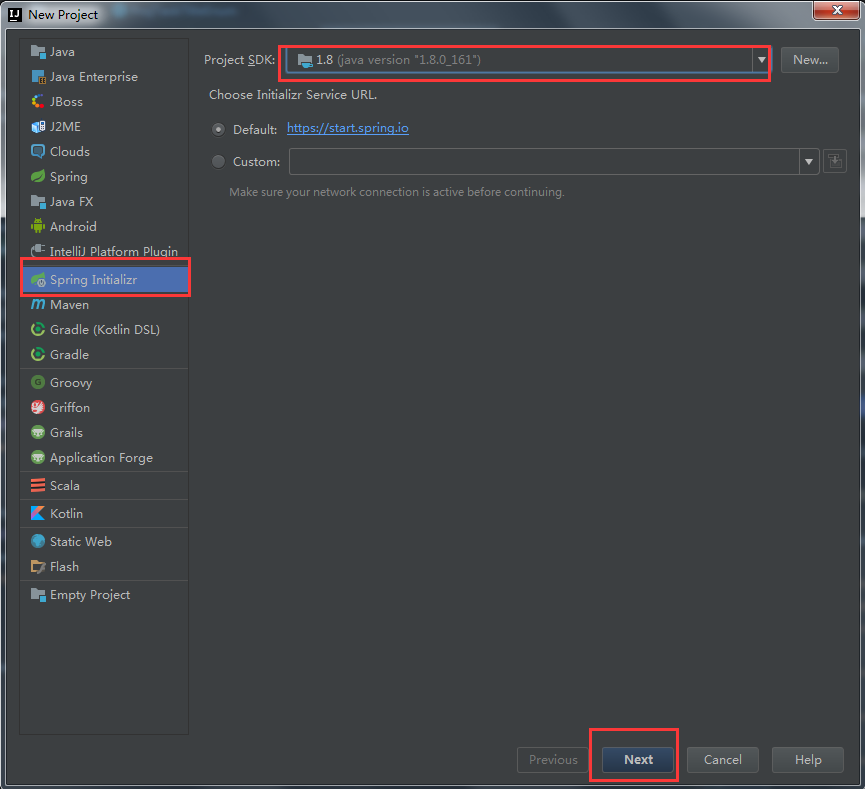Screen dimensions: 865x789
Task: Click the Clouds icon
Action: pyautogui.click(x=38, y=152)
